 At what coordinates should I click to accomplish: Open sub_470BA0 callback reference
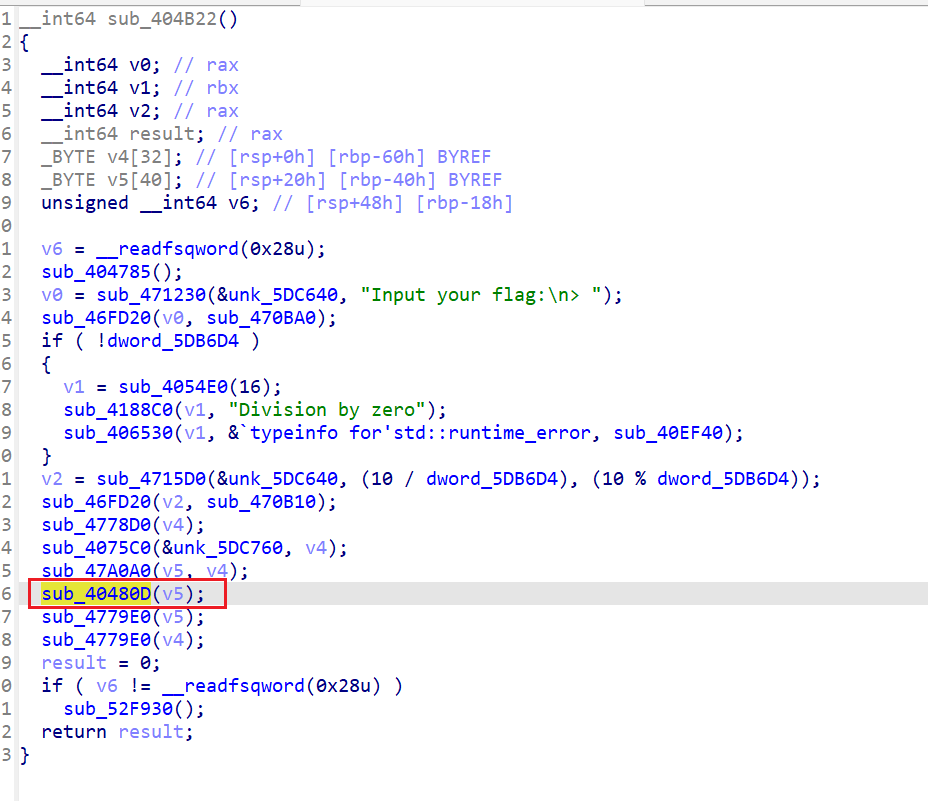point(261,318)
